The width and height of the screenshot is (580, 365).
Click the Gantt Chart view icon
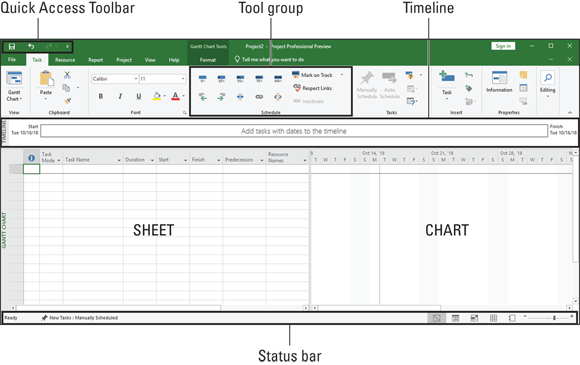(x=14, y=78)
